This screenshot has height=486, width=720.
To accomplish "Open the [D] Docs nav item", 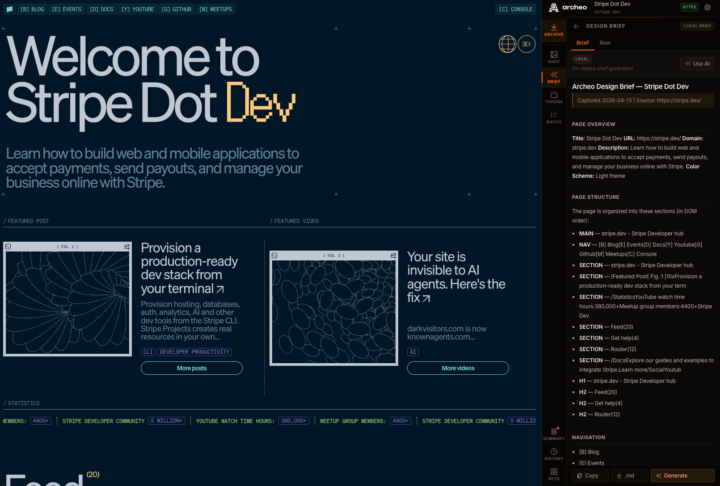I will click(101, 9).
